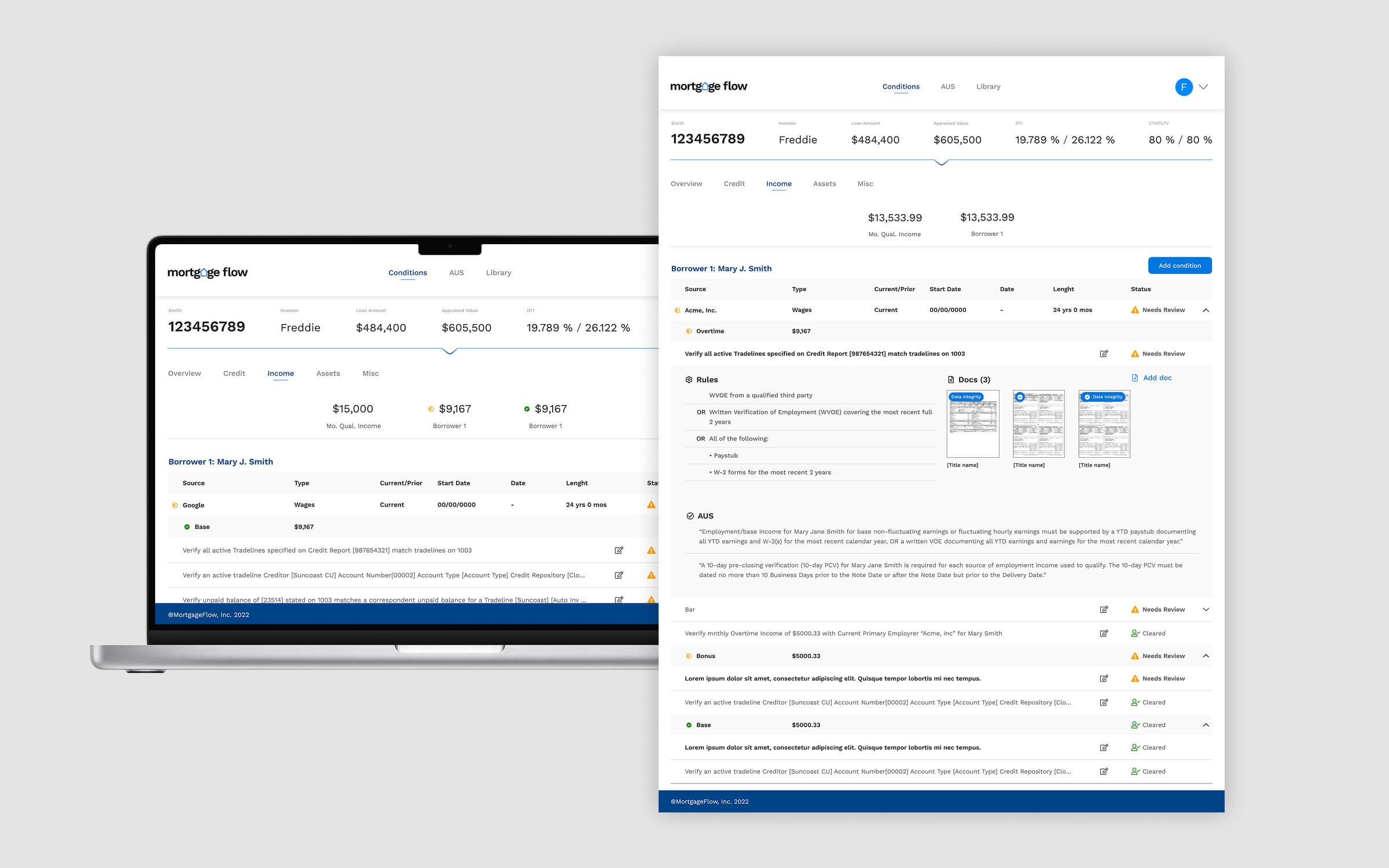
Task: Click the green status dot beside Base $5000.33
Action: [x=689, y=725]
